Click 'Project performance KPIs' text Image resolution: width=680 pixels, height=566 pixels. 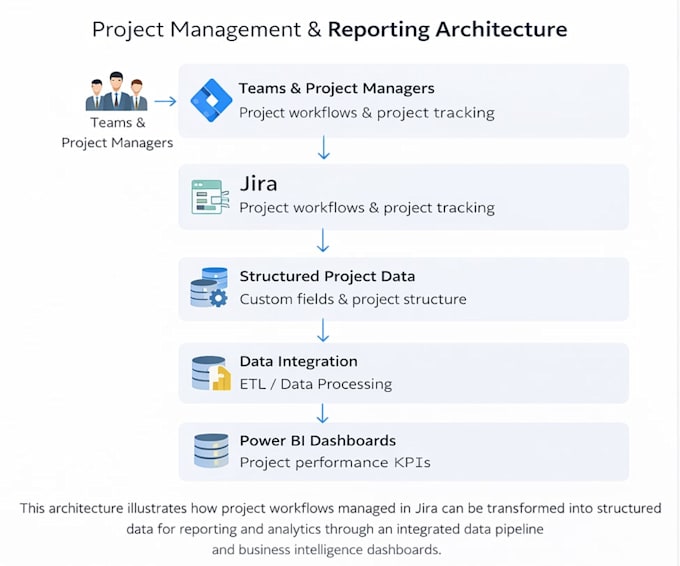click(x=335, y=462)
